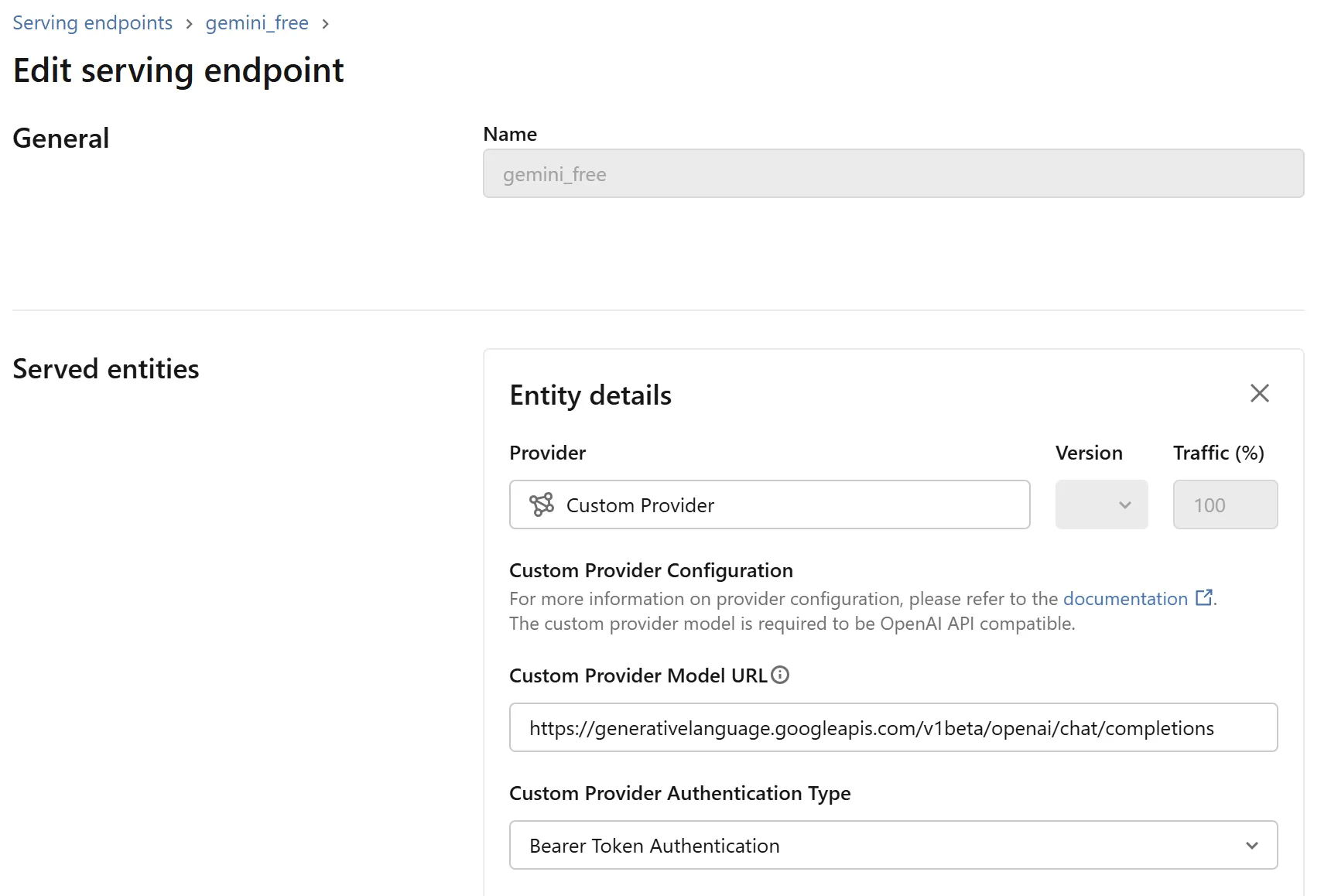Image resolution: width=1331 pixels, height=896 pixels.
Task: Open the Bearer Token Authentication dropdown
Action: pos(893,845)
